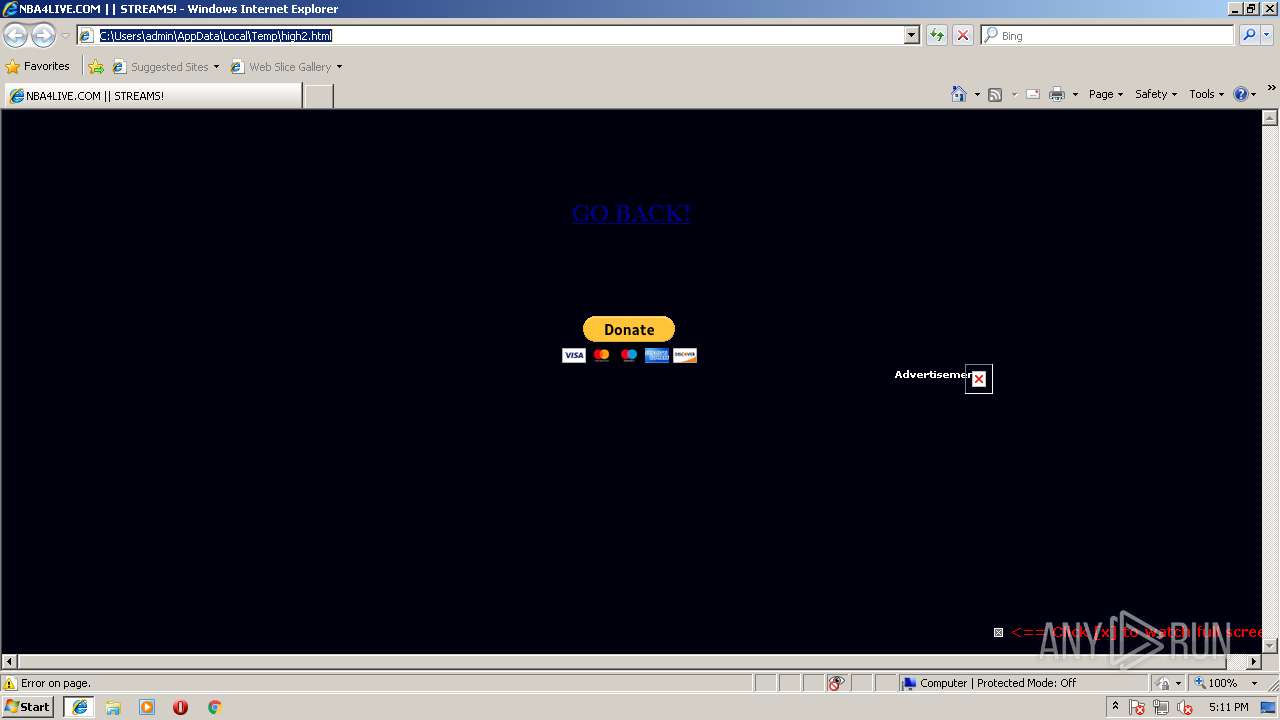The image size is (1280, 720).
Task: Click the browser Forward arrow button
Action: point(43,36)
